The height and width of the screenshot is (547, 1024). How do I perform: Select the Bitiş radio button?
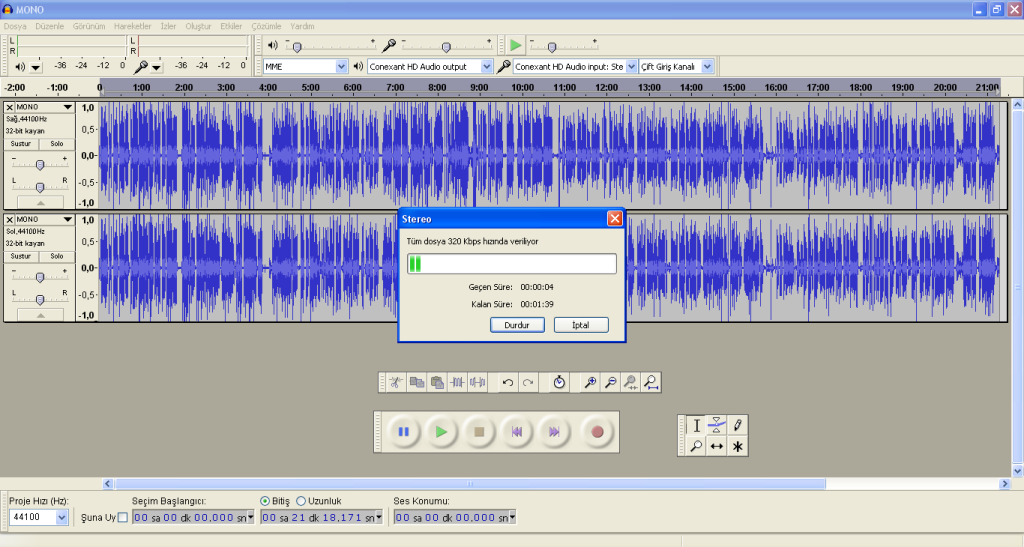point(264,501)
